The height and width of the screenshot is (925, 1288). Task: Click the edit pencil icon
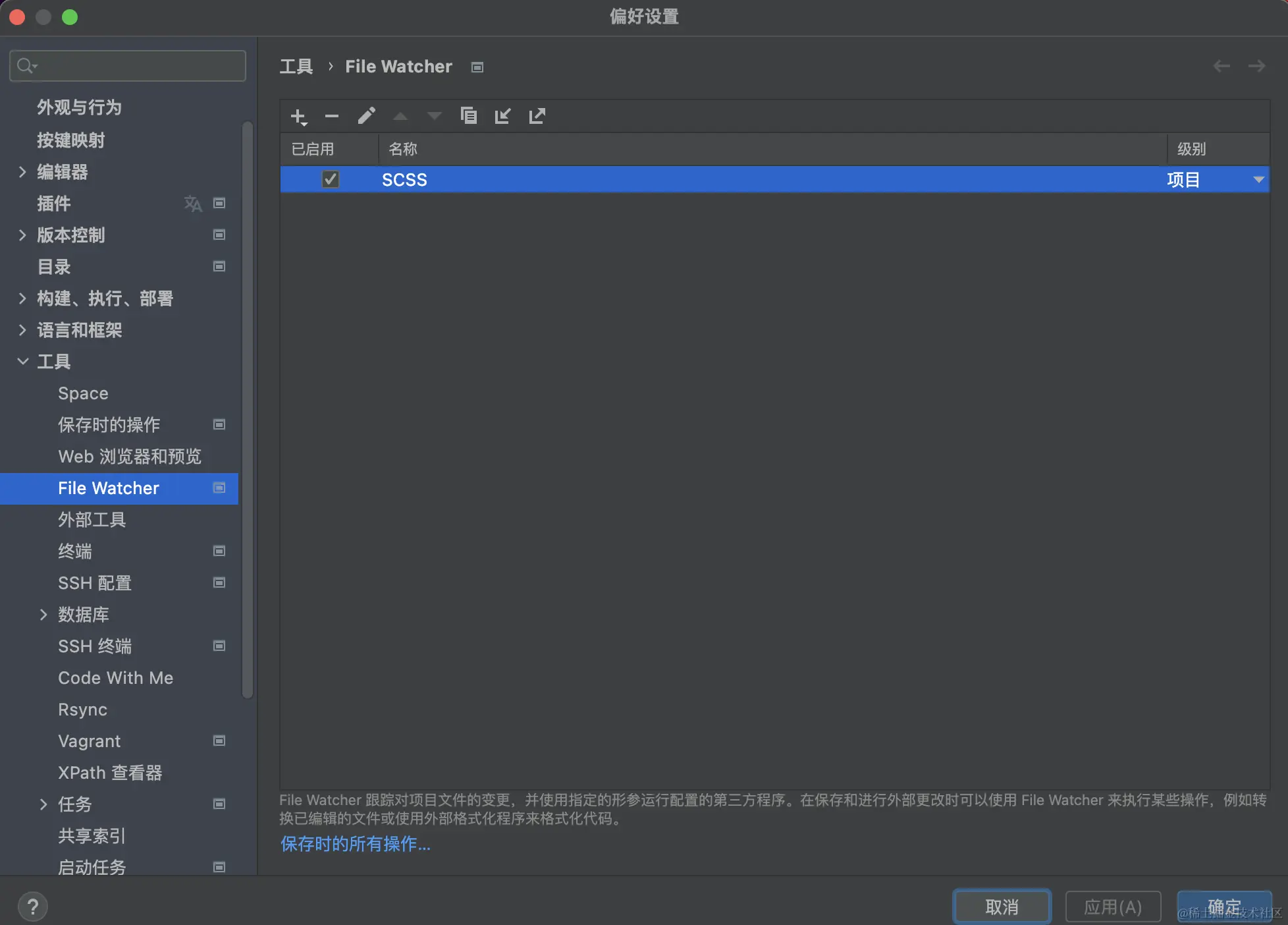pyautogui.click(x=366, y=117)
